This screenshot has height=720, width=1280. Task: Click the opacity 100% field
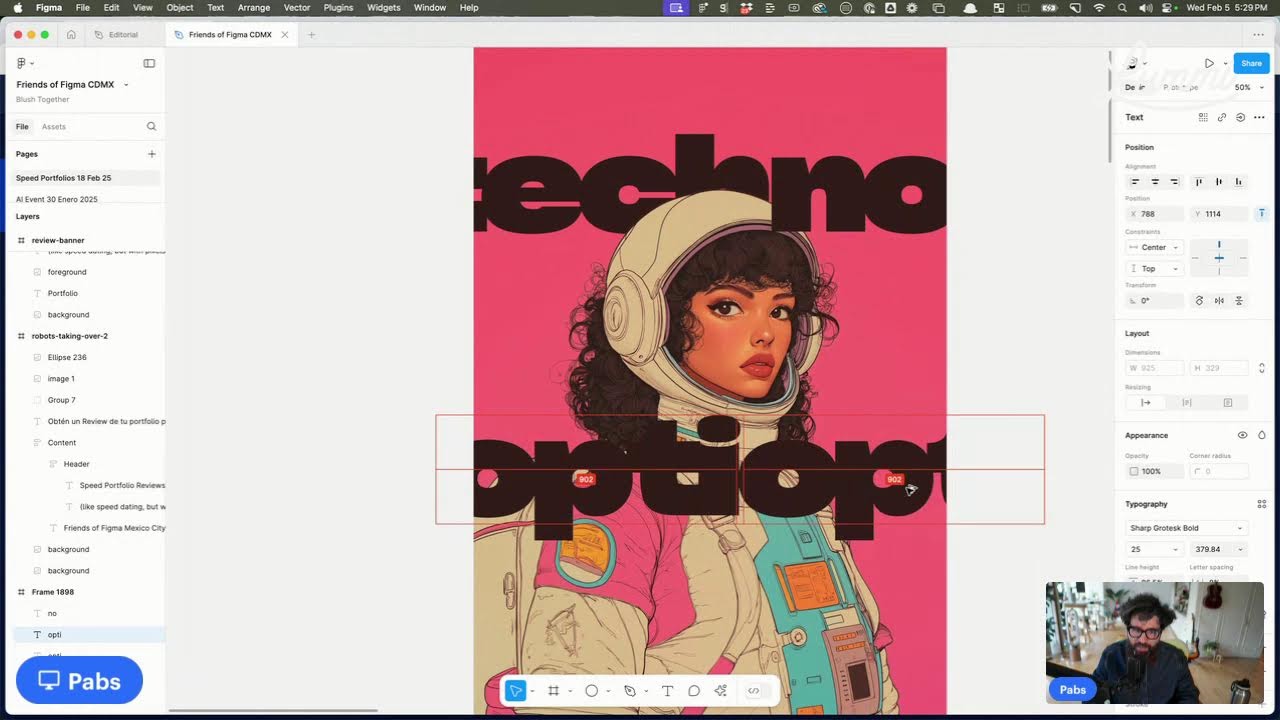tap(1155, 471)
